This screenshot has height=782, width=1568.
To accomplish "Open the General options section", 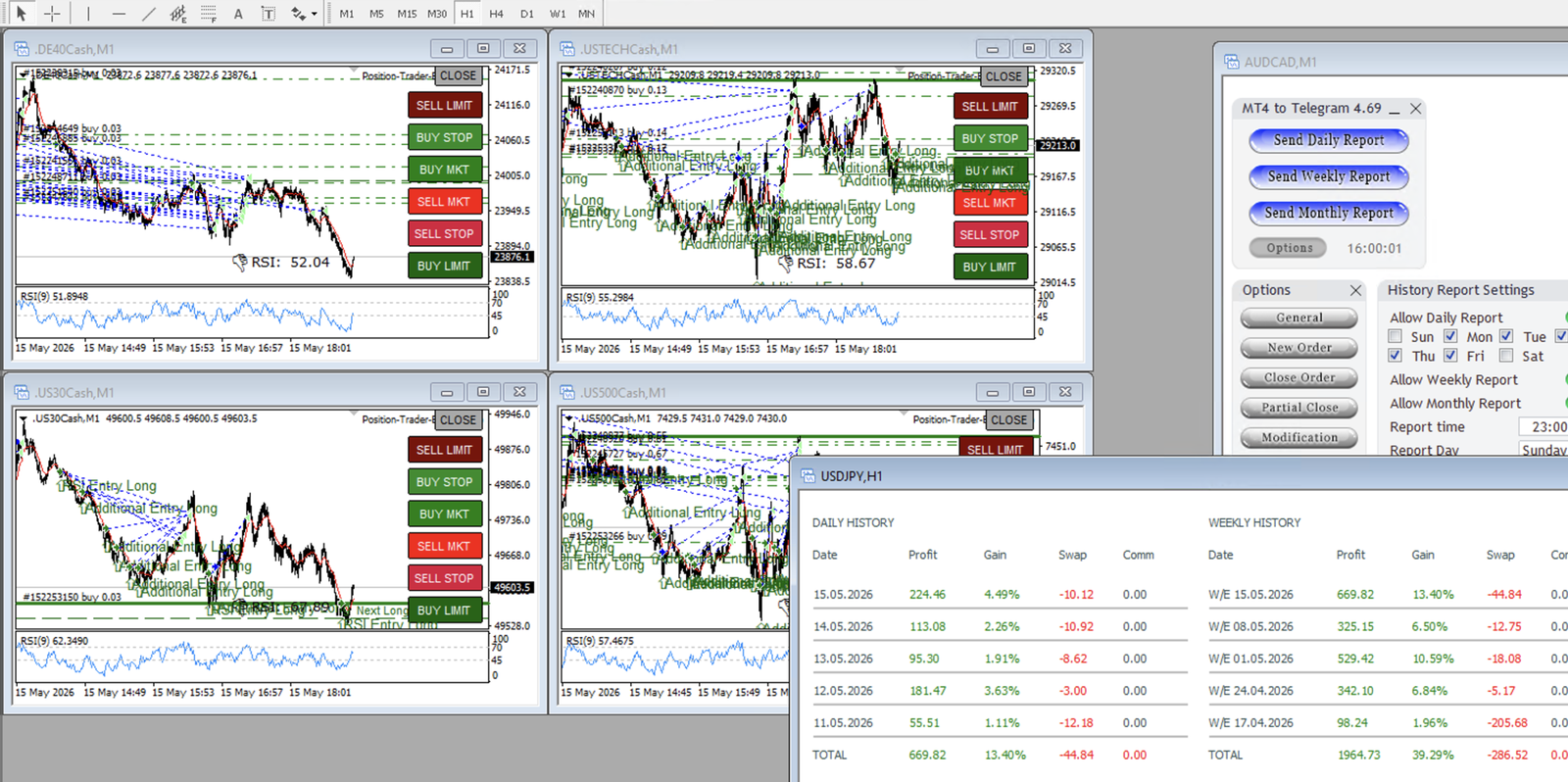I will pos(1299,318).
